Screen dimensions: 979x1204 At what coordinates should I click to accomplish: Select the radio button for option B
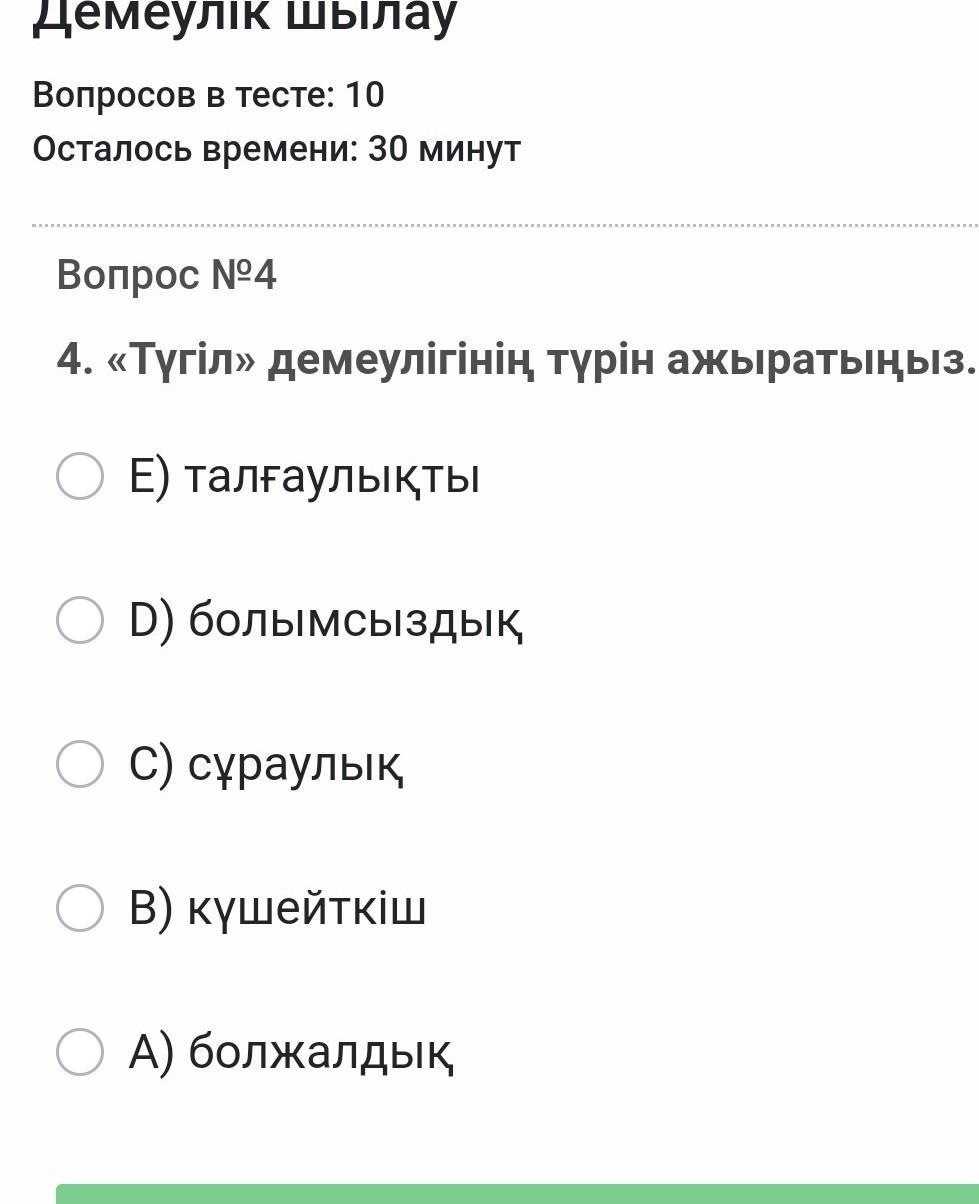coord(80,908)
